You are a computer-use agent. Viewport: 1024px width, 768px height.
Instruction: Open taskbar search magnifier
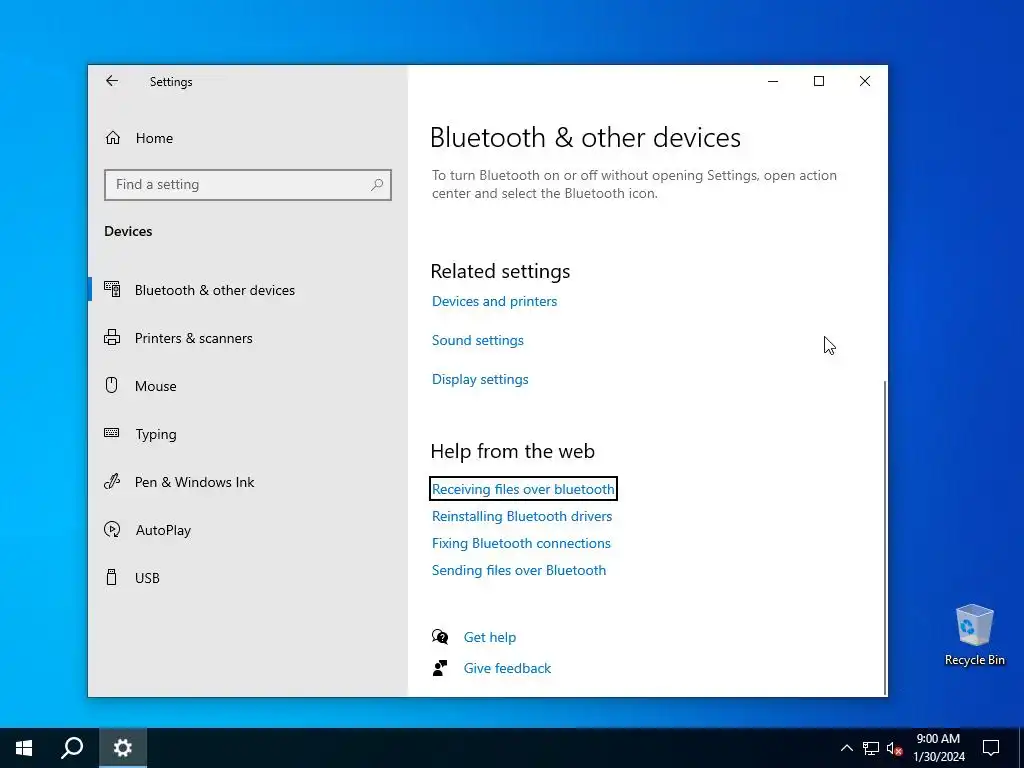pyautogui.click(x=72, y=748)
